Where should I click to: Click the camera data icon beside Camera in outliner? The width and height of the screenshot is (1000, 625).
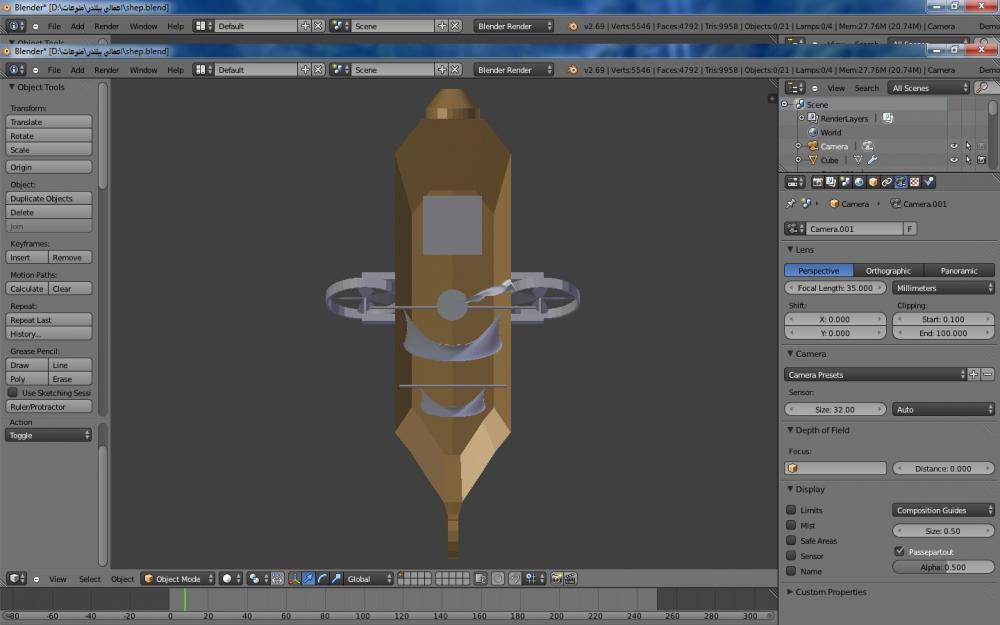(x=867, y=146)
